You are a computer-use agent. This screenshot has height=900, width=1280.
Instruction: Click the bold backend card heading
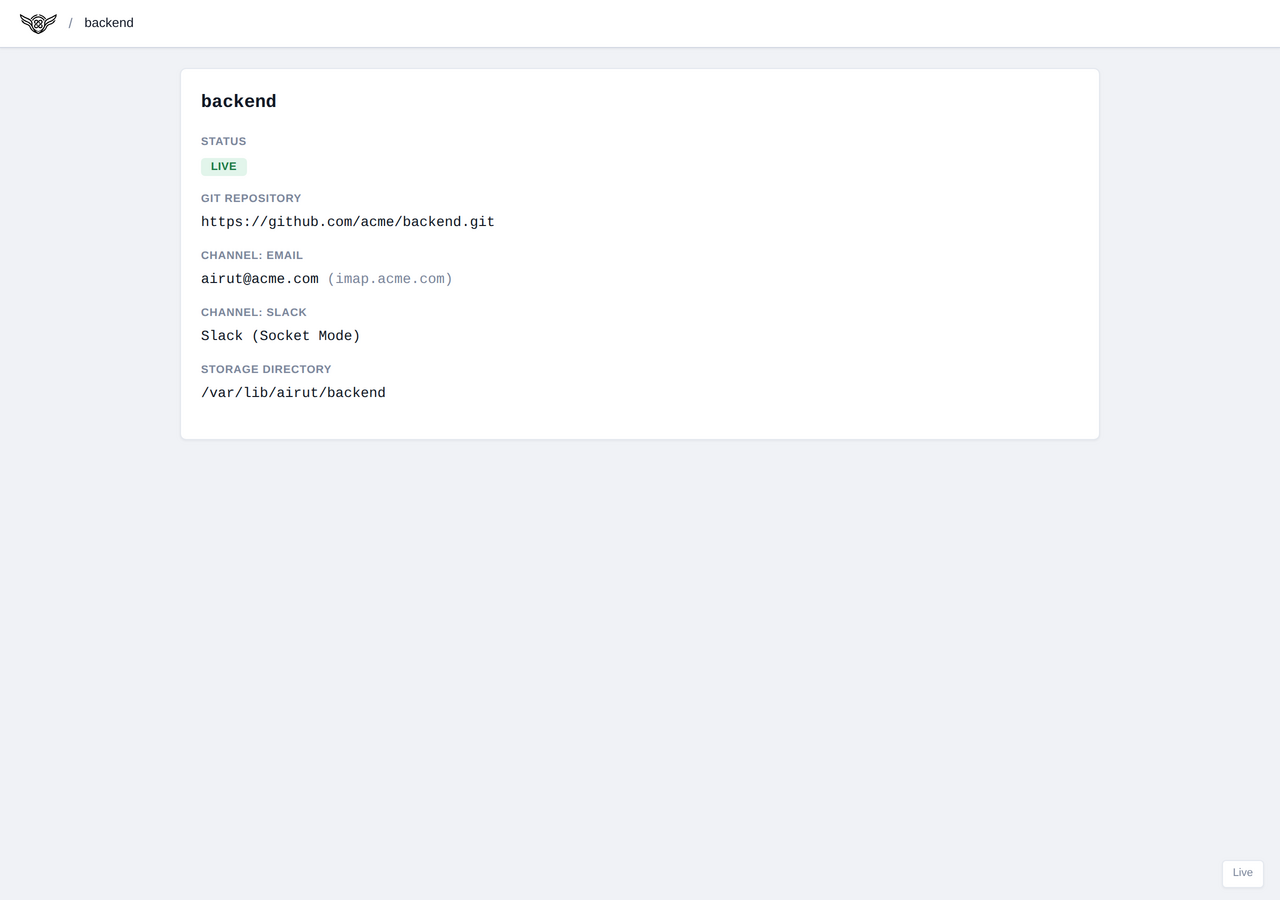tap(239, 101)
